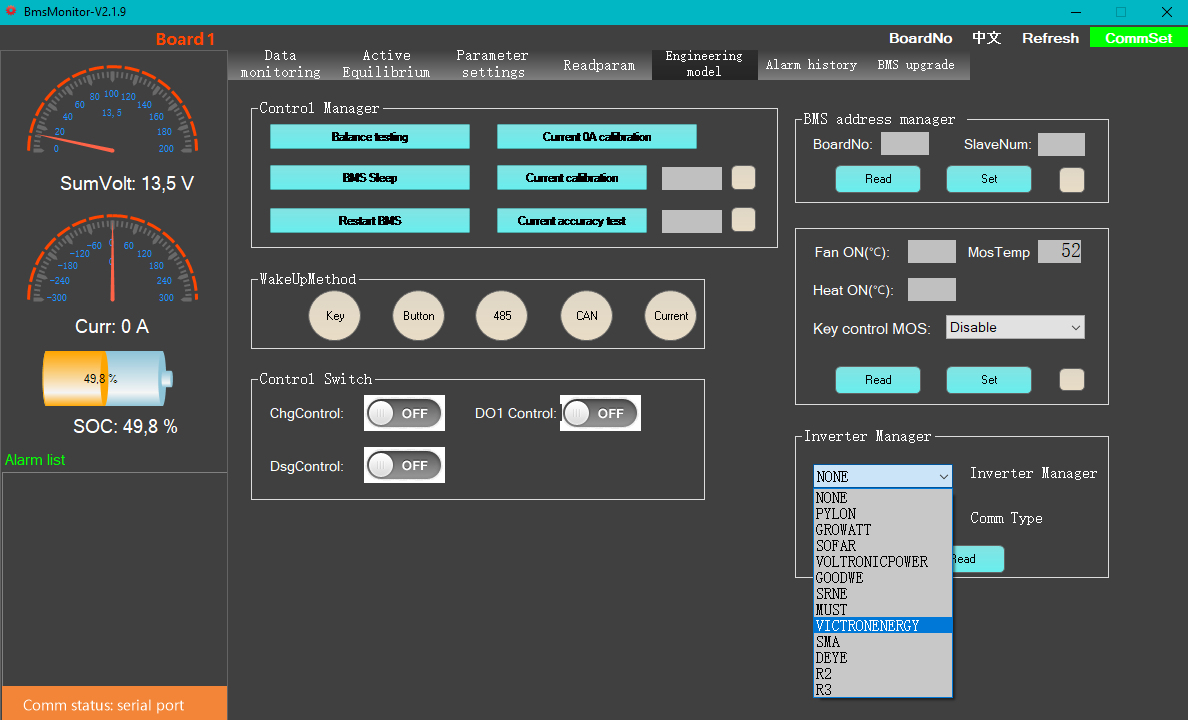
Task: Click status indicator in BMS address manager
Action: click(1071, 180)
